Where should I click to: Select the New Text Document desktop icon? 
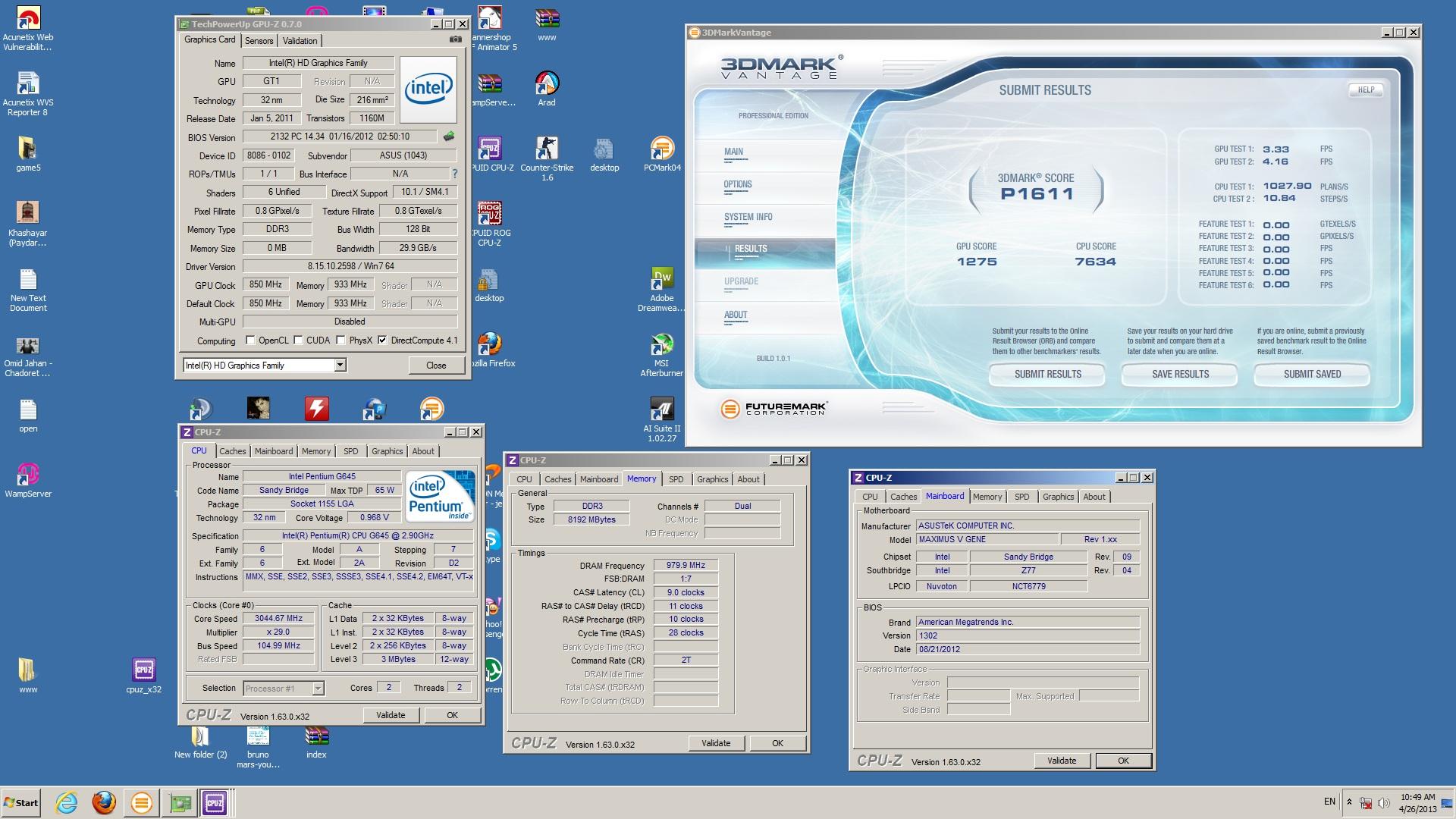pos(28,290)
